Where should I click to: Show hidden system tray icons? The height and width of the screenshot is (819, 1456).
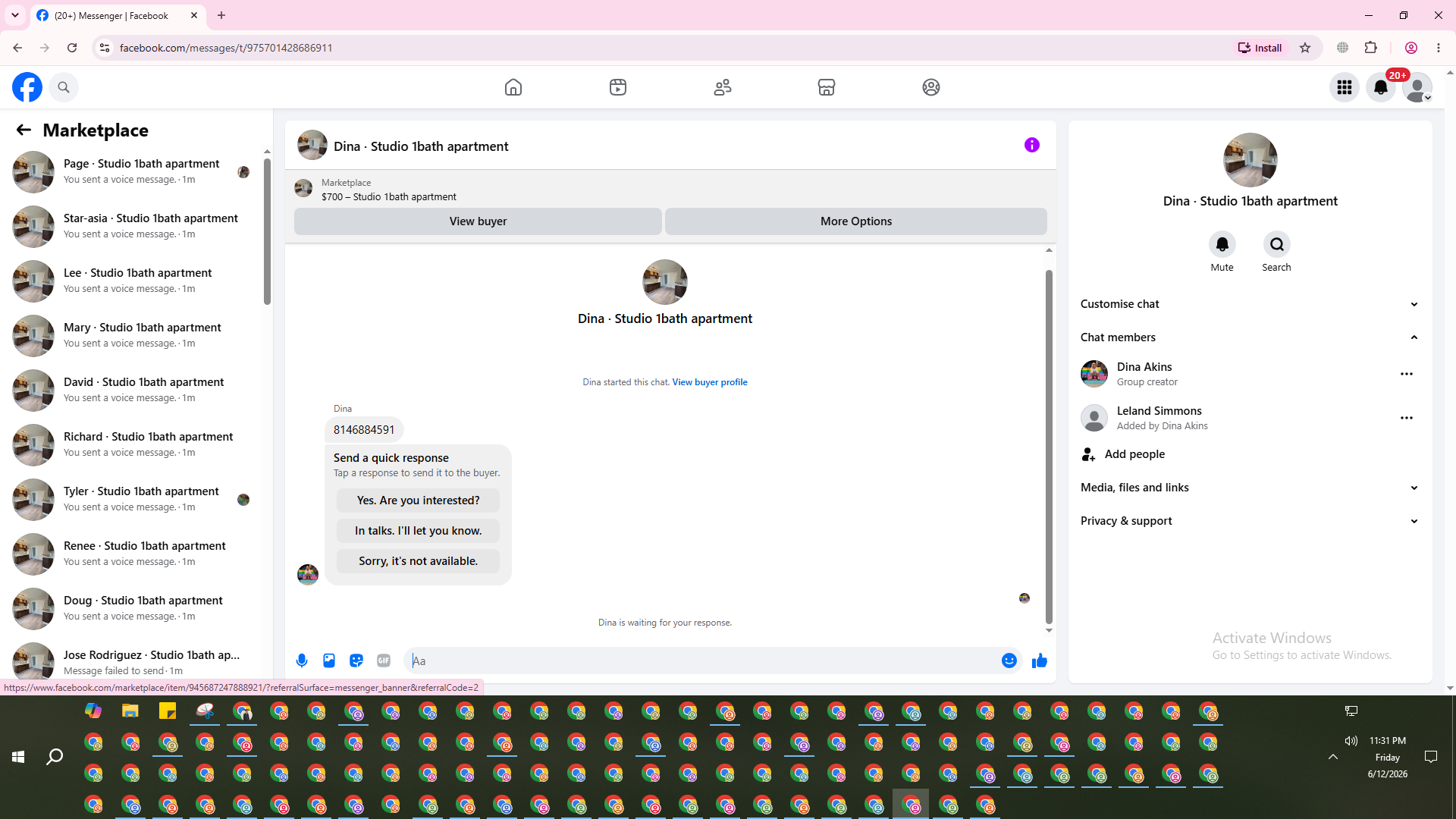pos(1332,757)
